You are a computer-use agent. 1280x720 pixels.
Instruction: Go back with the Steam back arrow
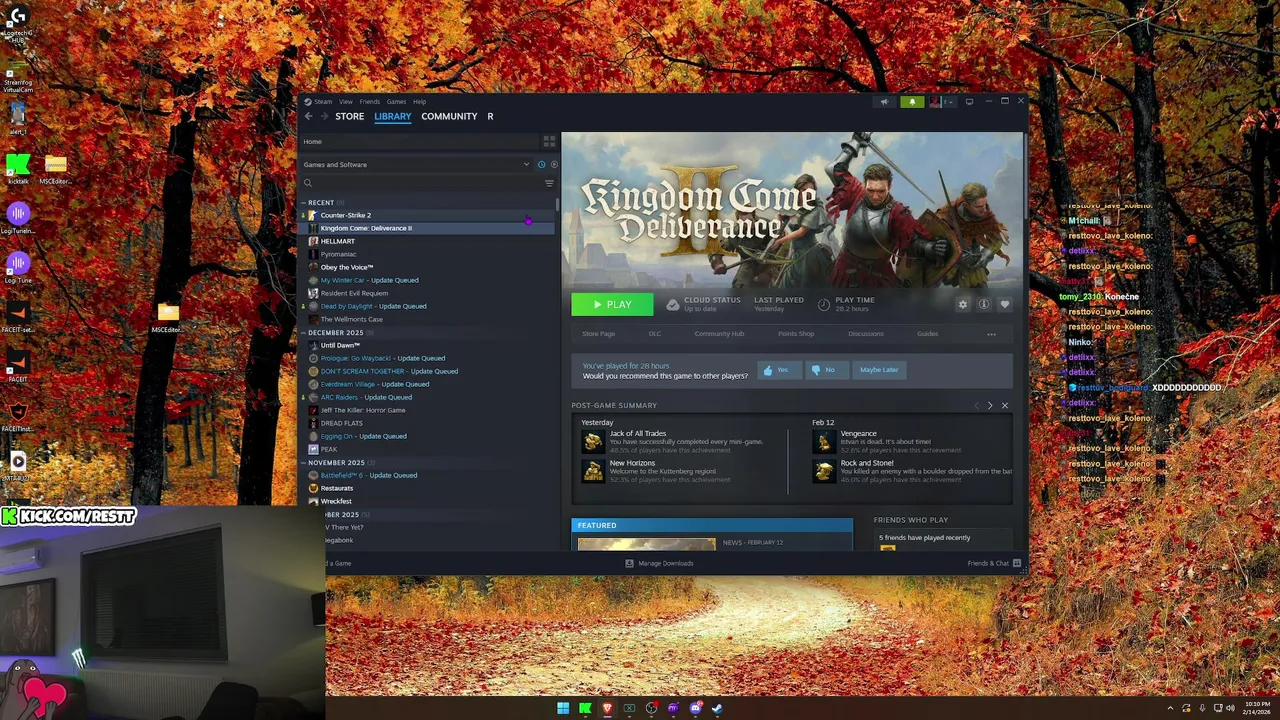[308, 117]
